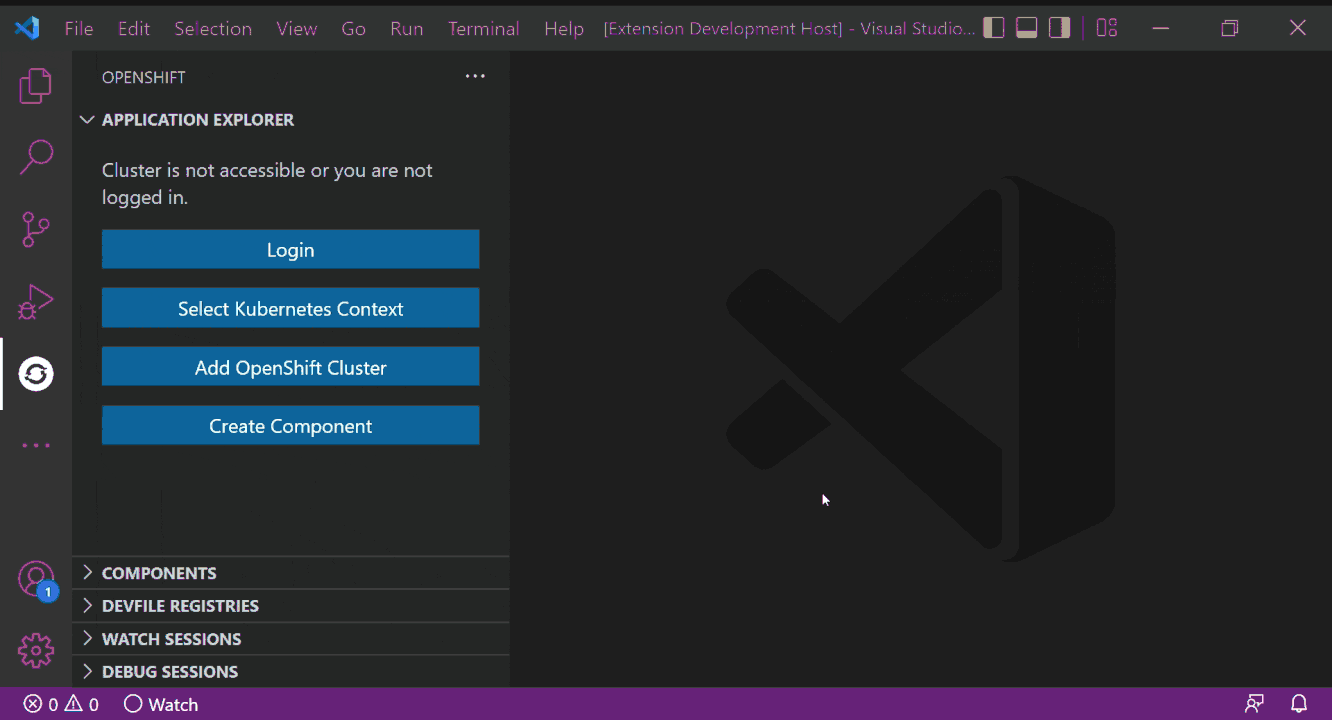Viewport: 1332px width, 720px height.
Task: Open the Run and Debug view
Action: [36, 302]
